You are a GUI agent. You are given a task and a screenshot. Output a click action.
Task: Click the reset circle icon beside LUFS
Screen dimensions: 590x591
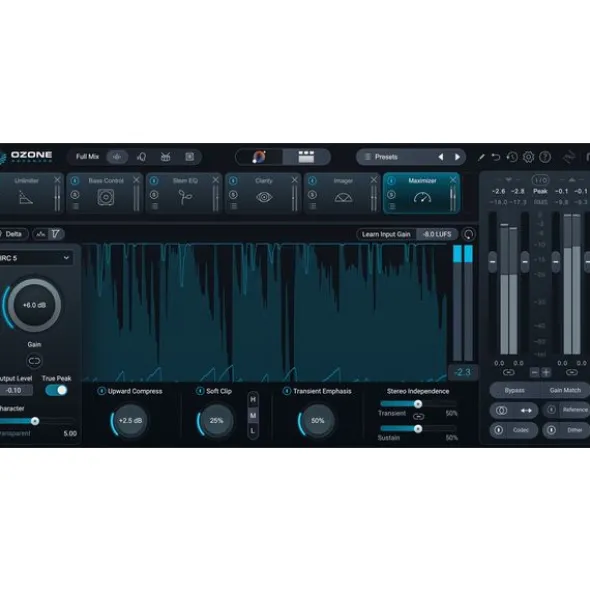coord(469,234)
